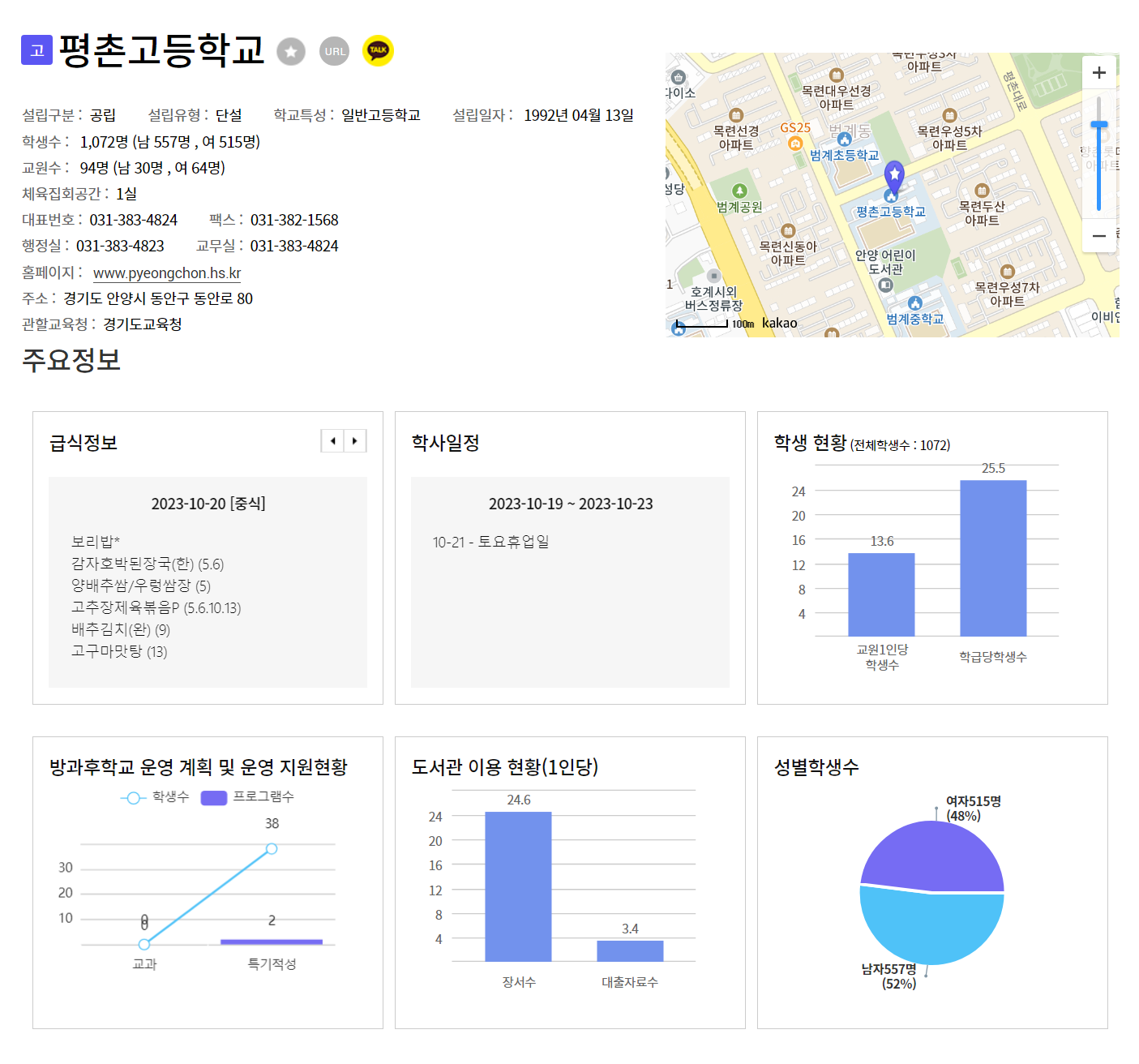The image size is (1139, 1064).
Task: Select the 남자557명 pie slice
Action: [x=932, y=927]
